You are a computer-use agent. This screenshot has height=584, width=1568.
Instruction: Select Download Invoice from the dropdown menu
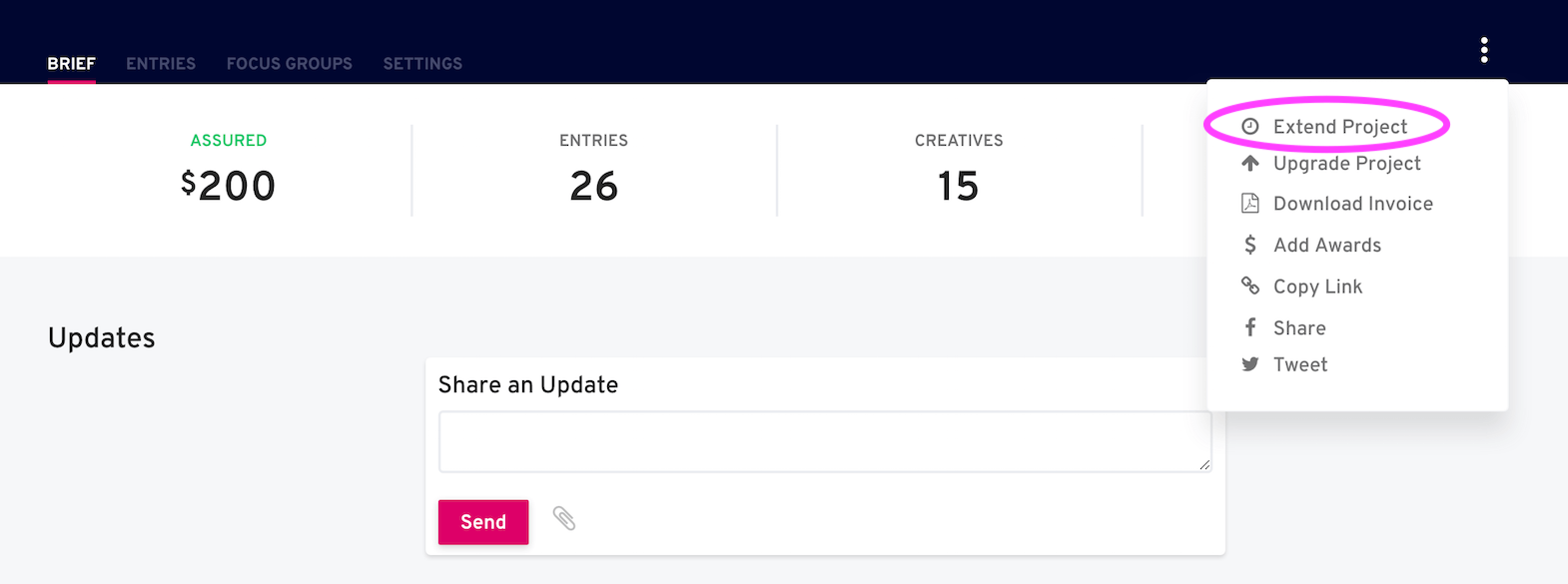coord(1352,203)
